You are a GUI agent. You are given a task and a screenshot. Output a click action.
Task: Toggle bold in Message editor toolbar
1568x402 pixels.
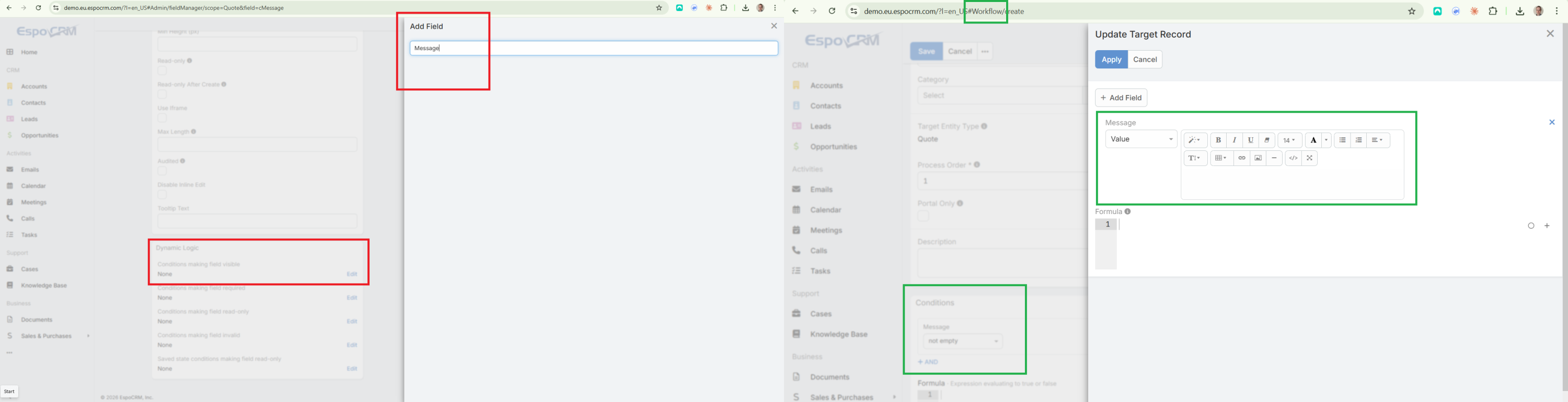pyautogui.click(x=1218, y=140)
